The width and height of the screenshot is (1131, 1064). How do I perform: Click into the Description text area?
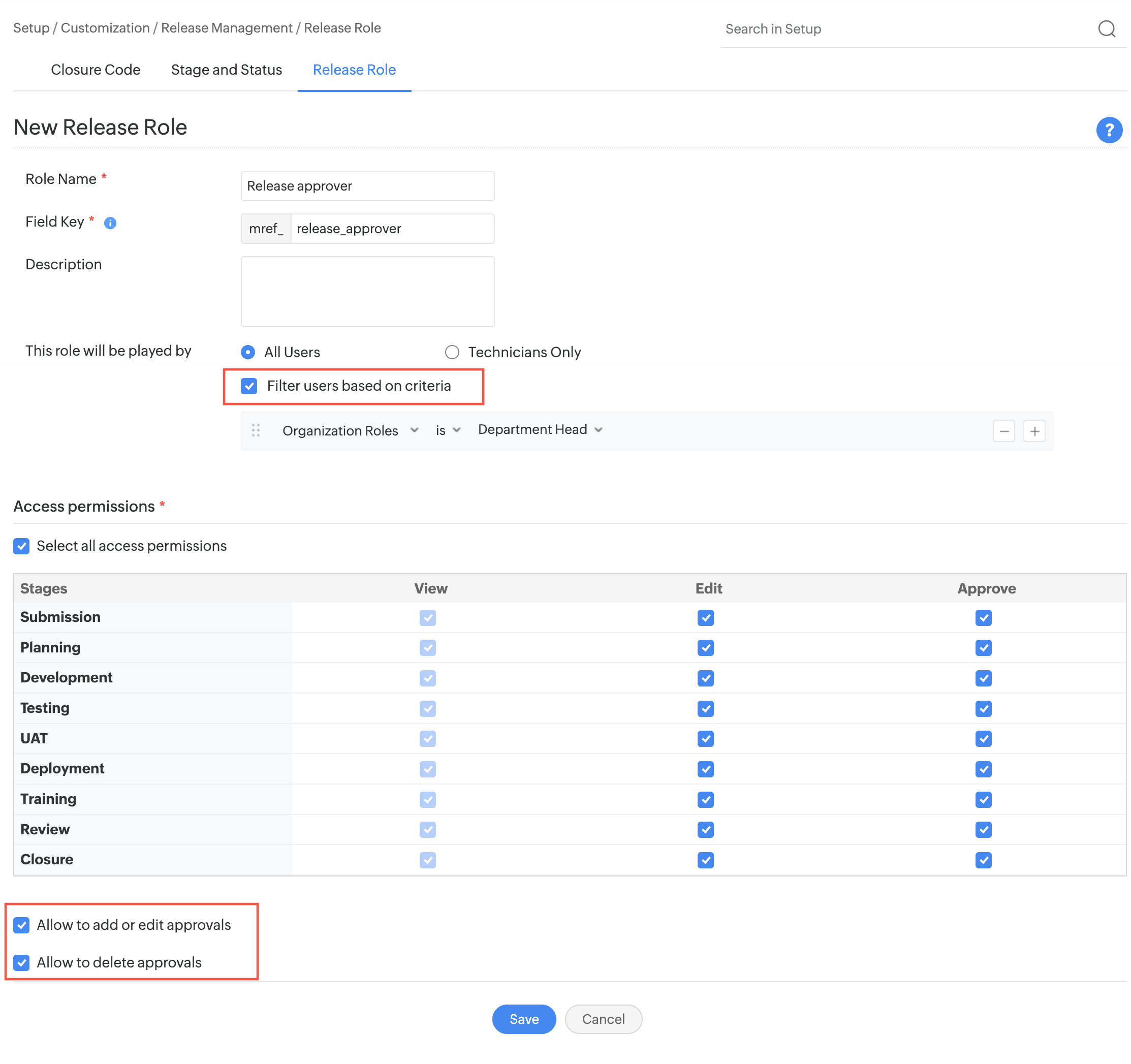(x=367, y=291)
